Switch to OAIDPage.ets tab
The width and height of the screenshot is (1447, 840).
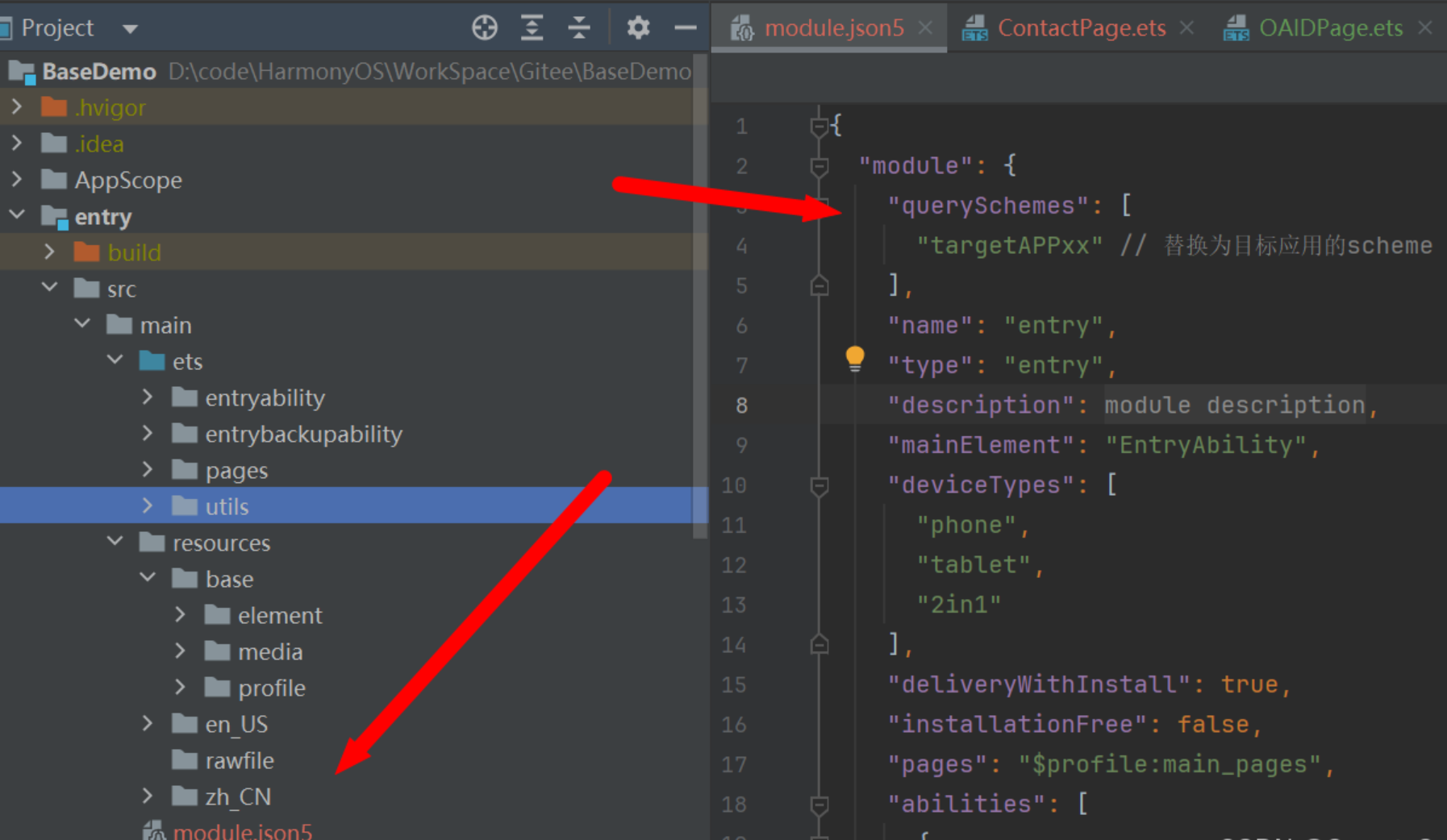[1330, 28]
